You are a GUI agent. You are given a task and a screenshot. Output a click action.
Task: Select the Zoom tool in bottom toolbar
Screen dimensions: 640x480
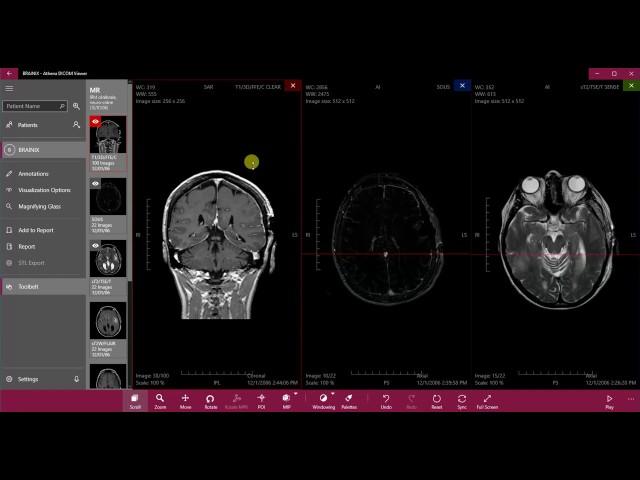[x=160, y=400]
